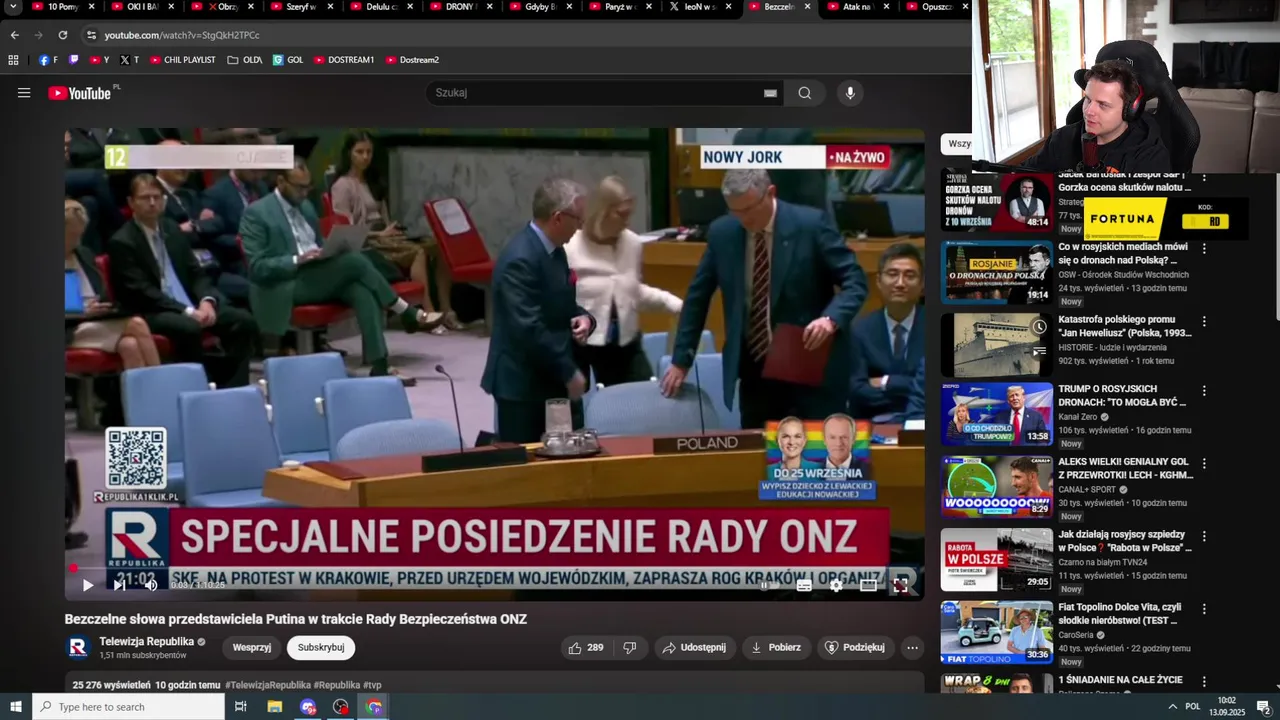Open File Explorer from the taskbar
The height and width of the screenshot is (720, 1280).
tap(275, 707)
